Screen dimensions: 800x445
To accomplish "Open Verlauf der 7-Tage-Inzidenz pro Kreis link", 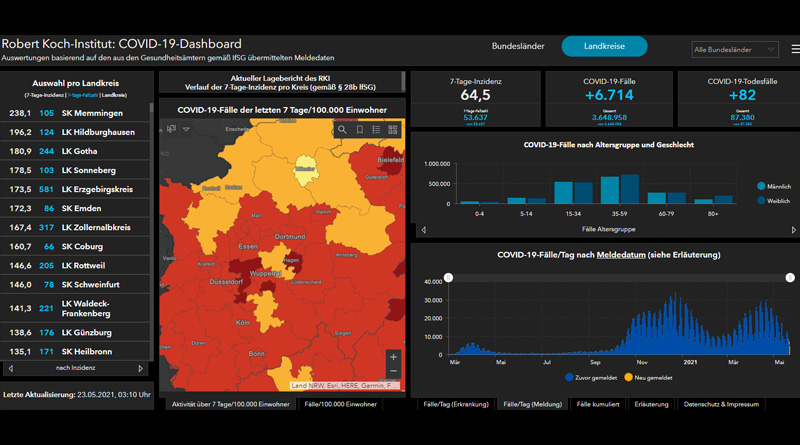I will tap(280, 87).
